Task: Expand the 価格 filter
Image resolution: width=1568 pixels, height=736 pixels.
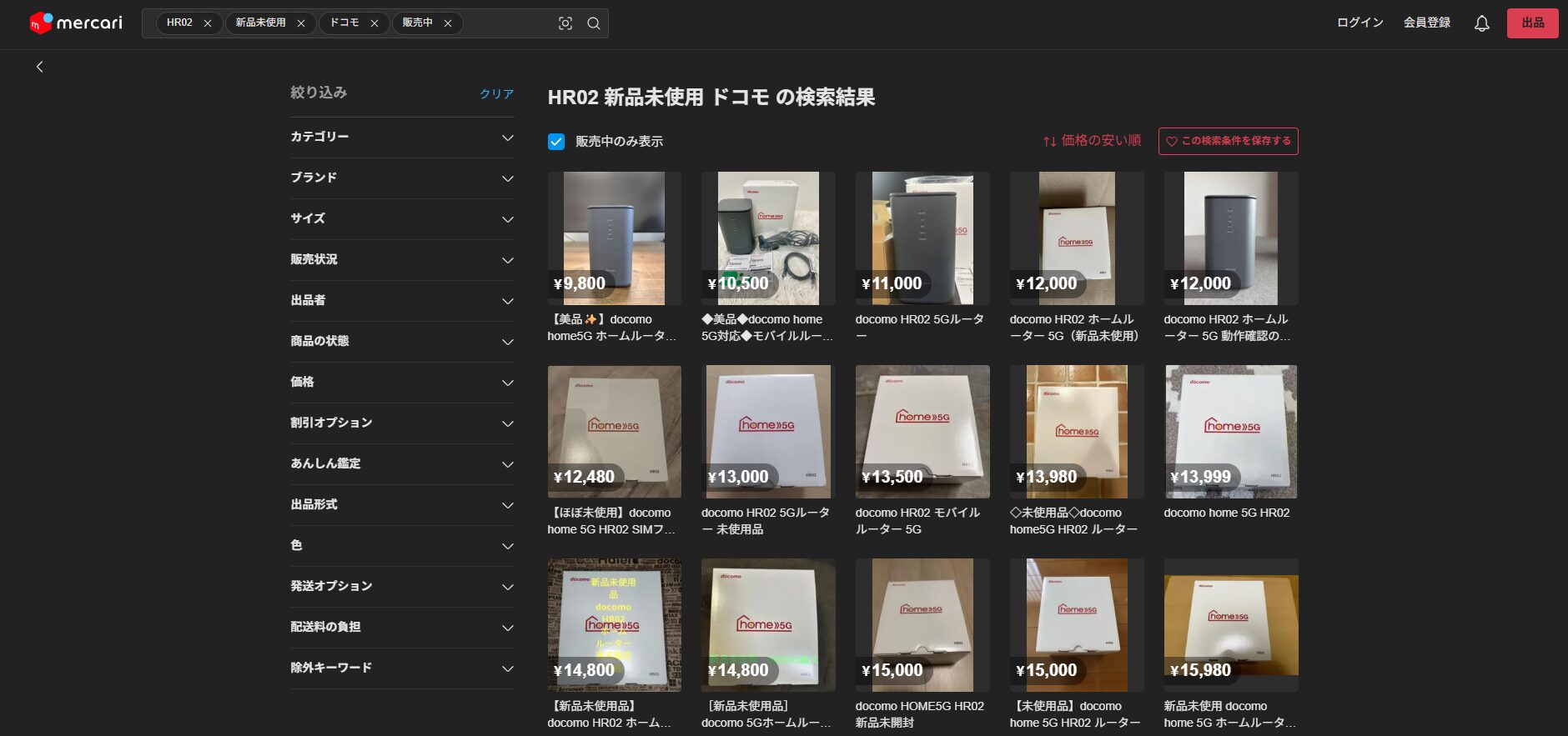Action: pyautogui.click(x=402, y=382)
